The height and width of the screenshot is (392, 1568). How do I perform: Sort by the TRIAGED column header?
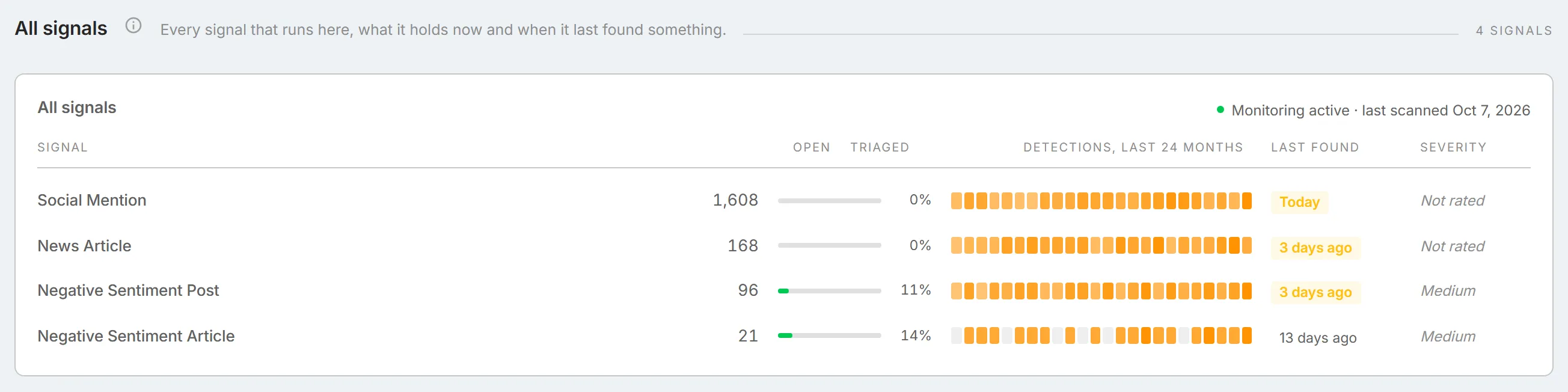879,147
